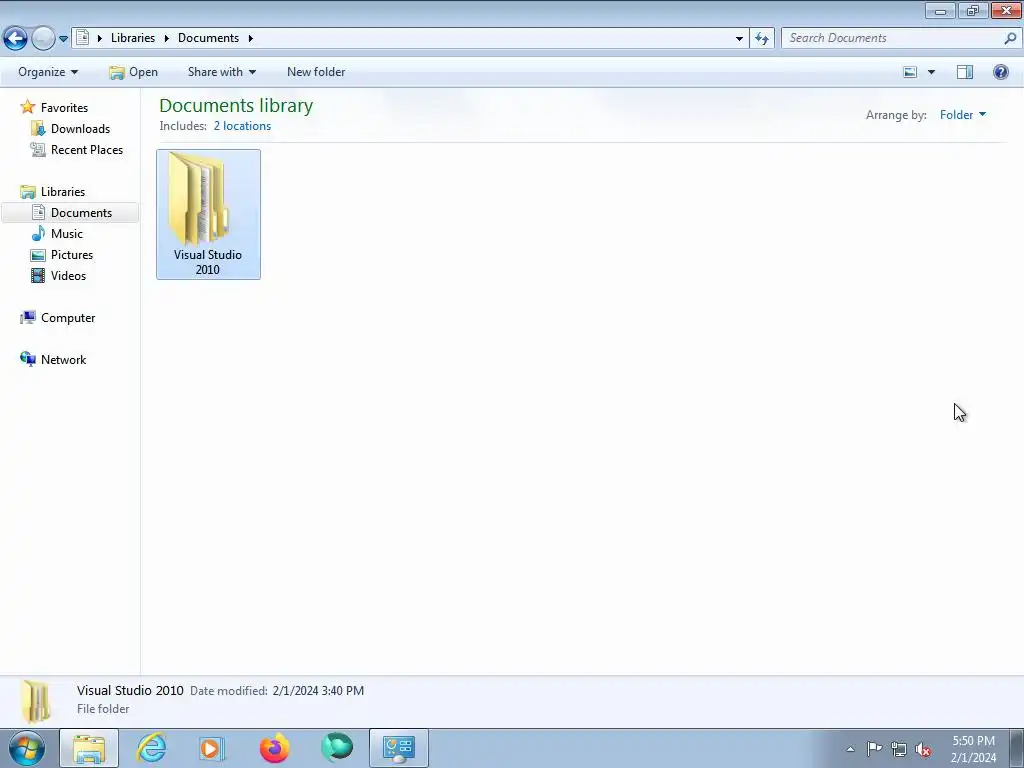Click the Network globe icon
Screen dimensions: 1024x768
27,359
